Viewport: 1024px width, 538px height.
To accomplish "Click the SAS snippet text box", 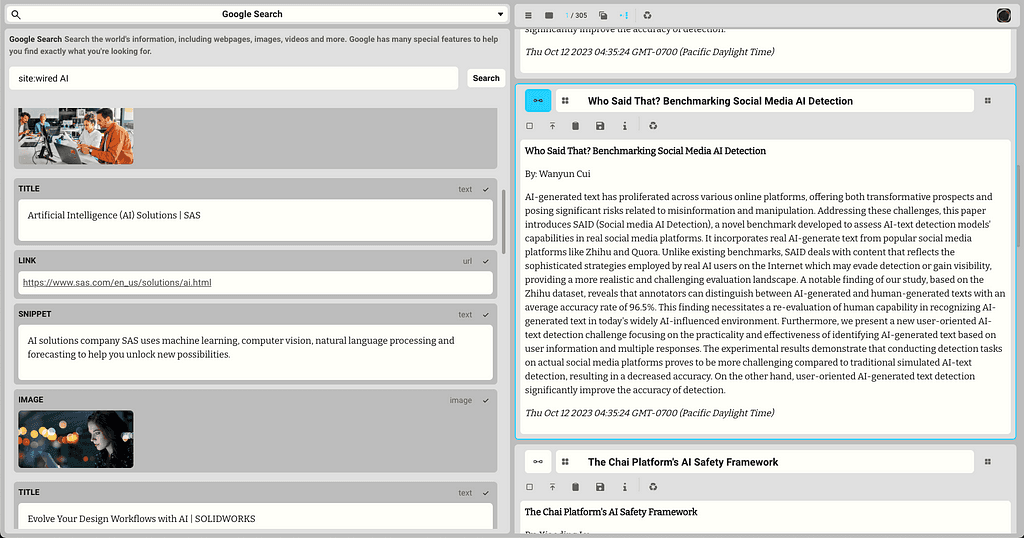I will pyautogui.click(x=255, y=353).
